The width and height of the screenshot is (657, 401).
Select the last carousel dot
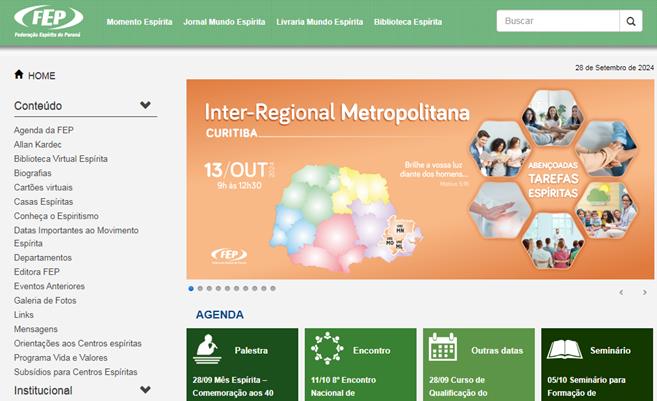point(273,288)
